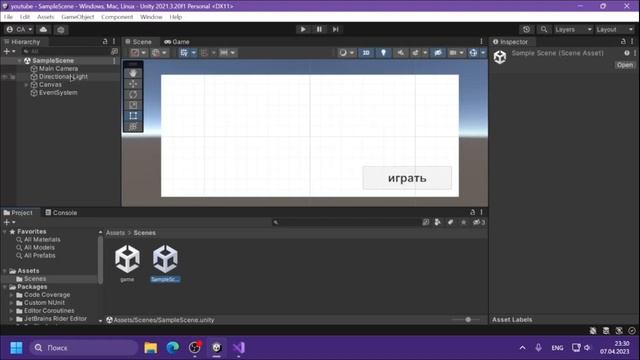Open the global Search icon
Viewport: 640px width, 360px height.
(544, 29)
